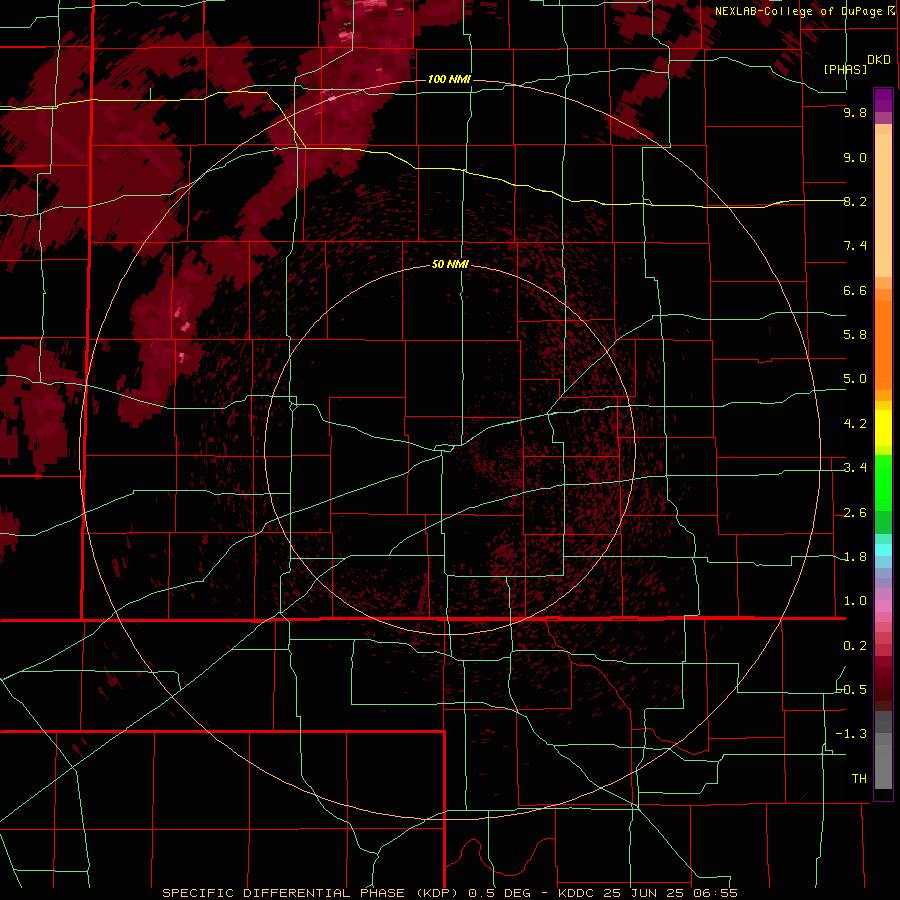Click the 2.6 legend value

click(855, 513)
